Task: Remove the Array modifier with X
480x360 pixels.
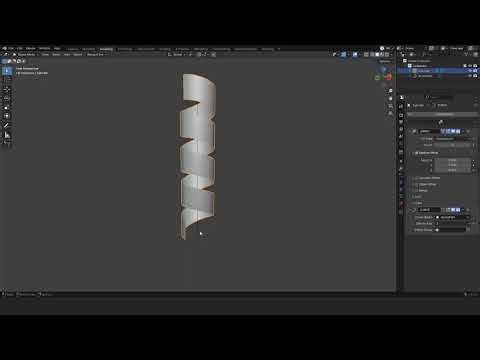Action: [468, 131]
